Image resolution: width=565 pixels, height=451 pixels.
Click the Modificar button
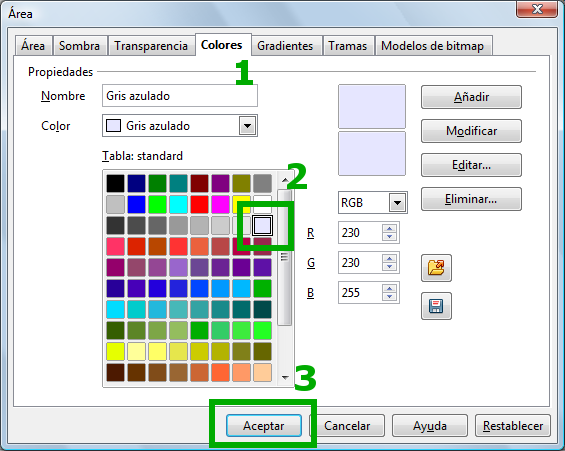[471, 131]
